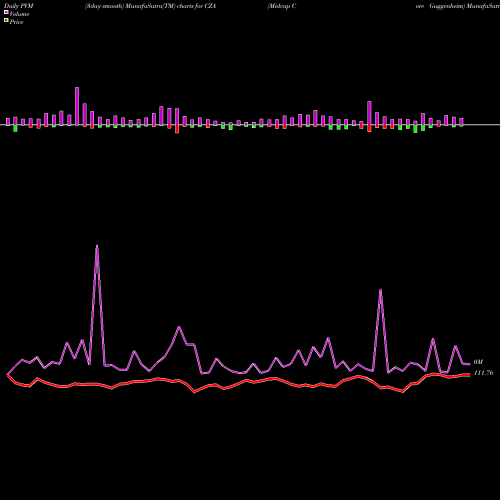Click the Guggenheim text in the header

[447, 6]
